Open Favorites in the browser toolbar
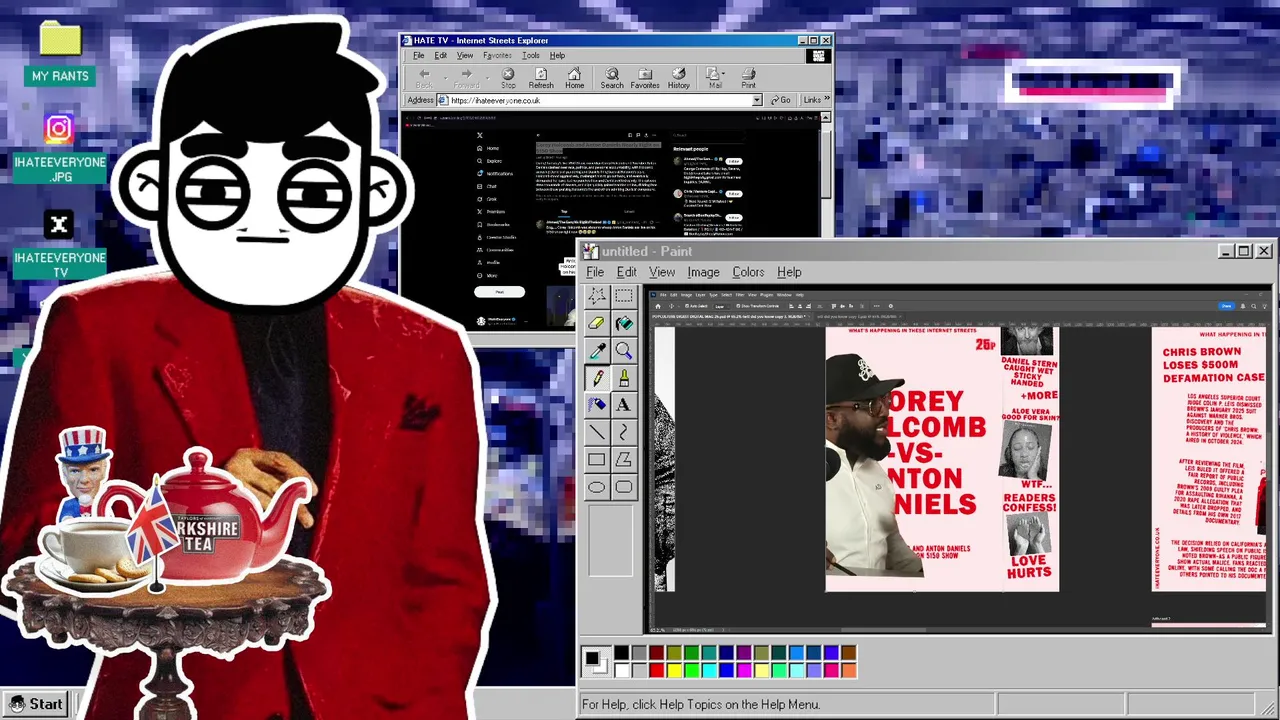1280x720 pixels. click(645, 78)
